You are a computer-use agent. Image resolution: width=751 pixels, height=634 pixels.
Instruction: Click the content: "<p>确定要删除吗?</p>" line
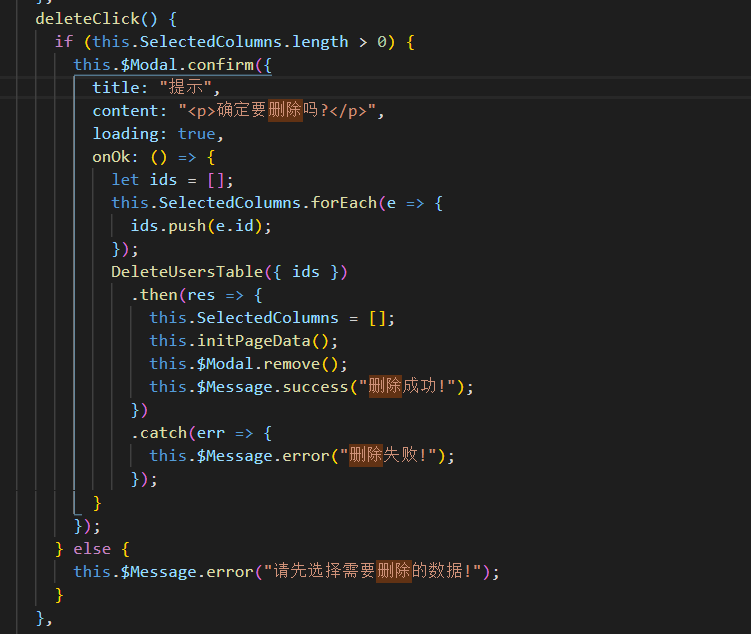point(238,111)
